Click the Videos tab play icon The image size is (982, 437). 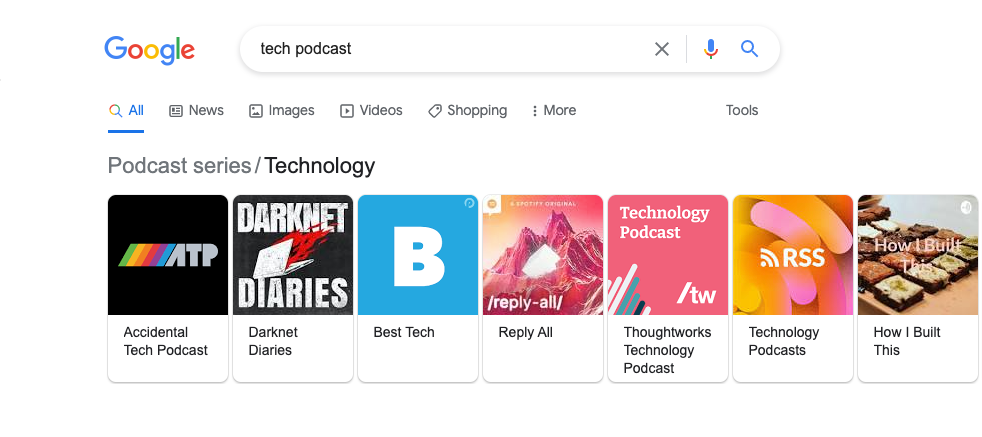[346, 111]
